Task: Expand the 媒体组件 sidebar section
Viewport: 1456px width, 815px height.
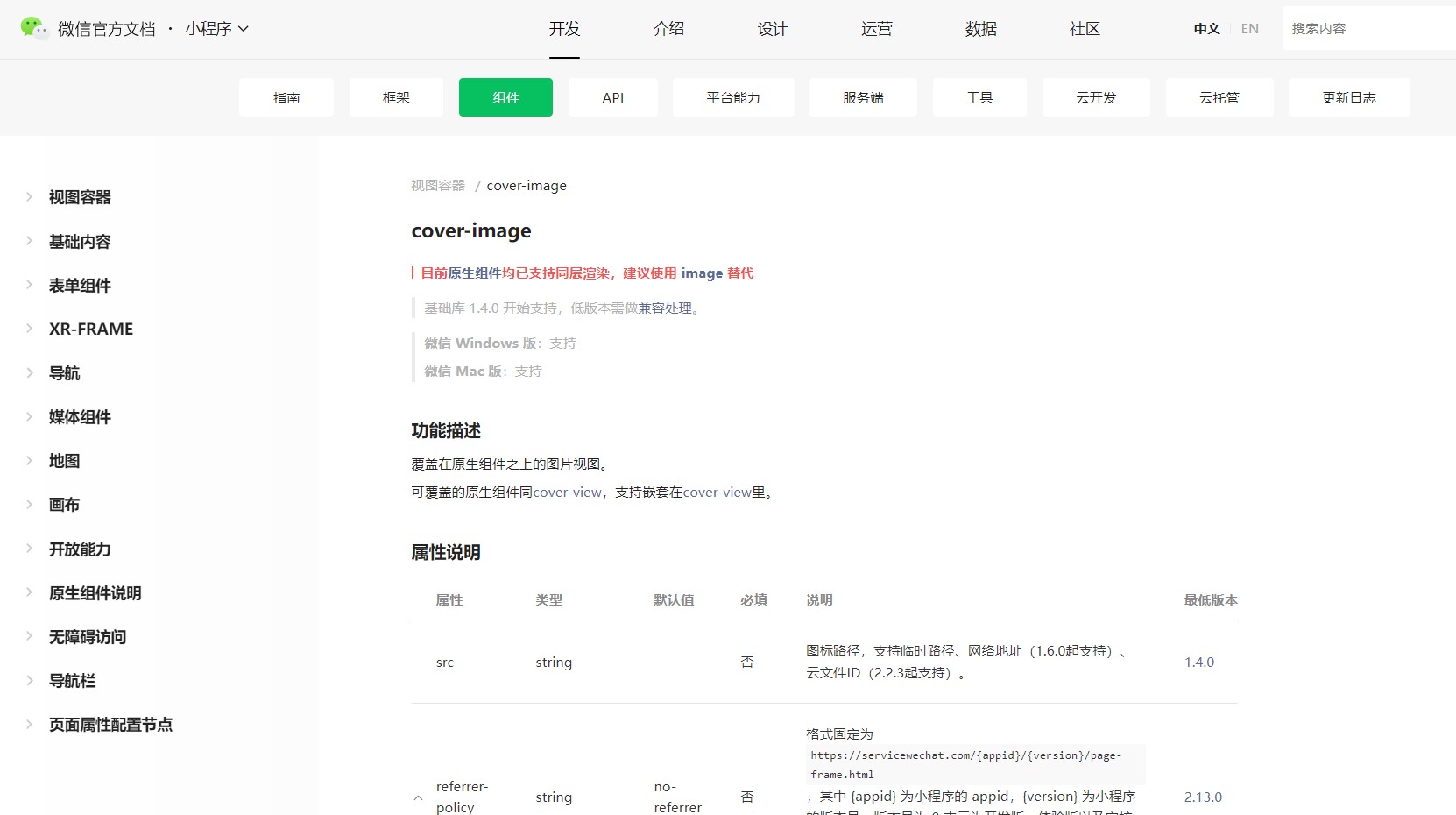Action: coord(80,416)
